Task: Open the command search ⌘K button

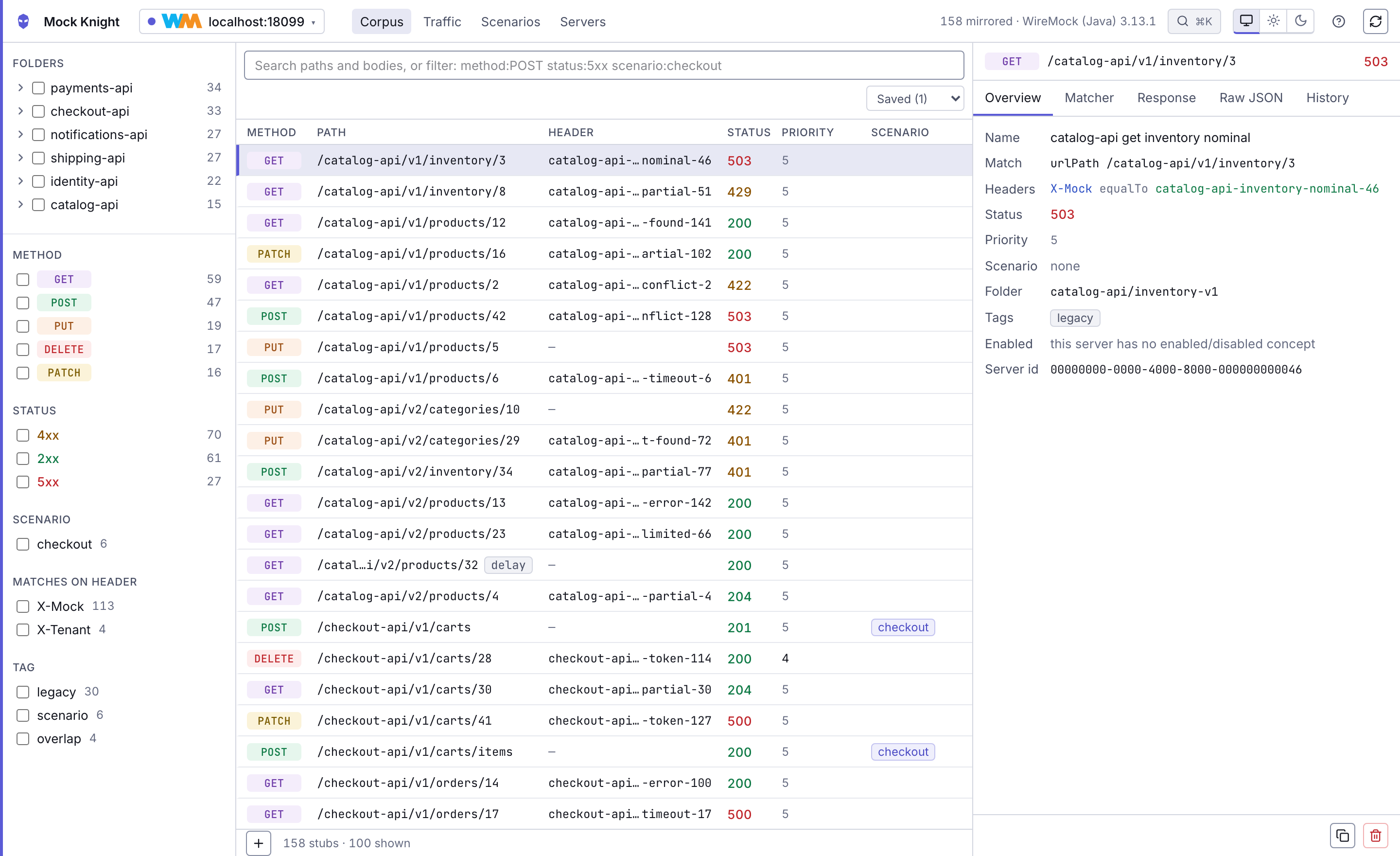Action: tap(1194, 21)
